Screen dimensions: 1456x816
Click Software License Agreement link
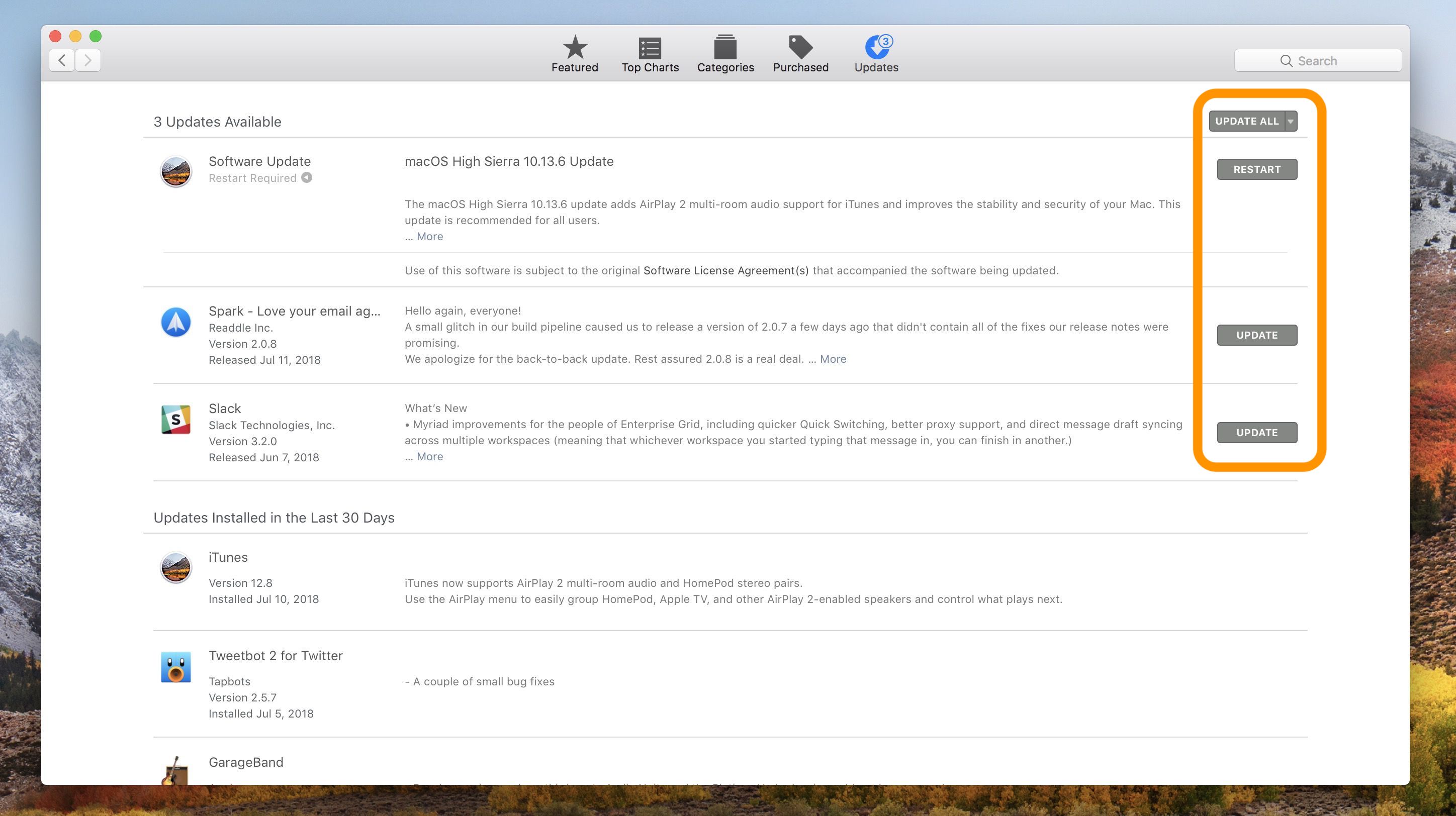point(726,270)
